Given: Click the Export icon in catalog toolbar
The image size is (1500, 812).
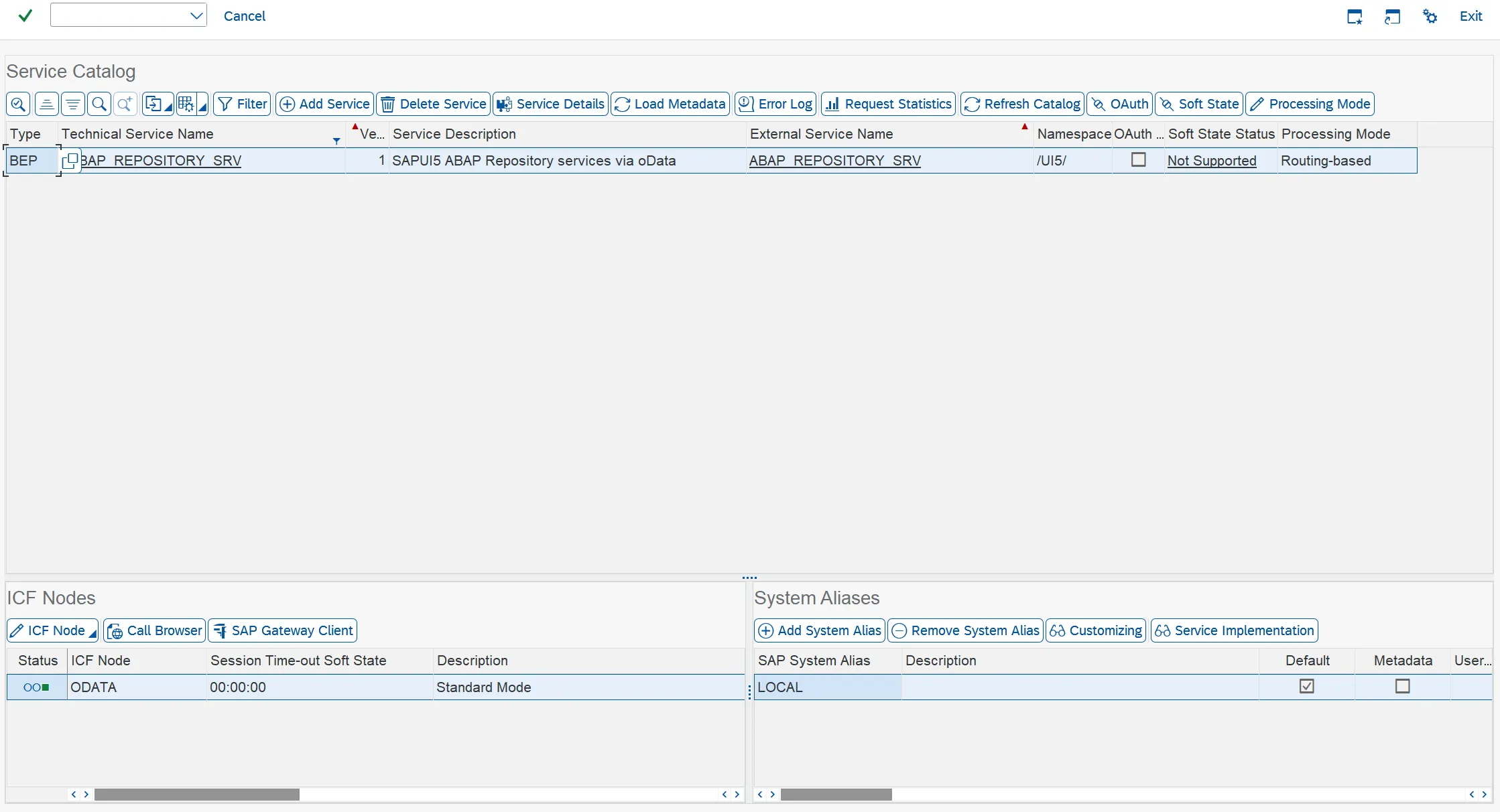Looking at the screenshot, I should [x=153, y=104].
